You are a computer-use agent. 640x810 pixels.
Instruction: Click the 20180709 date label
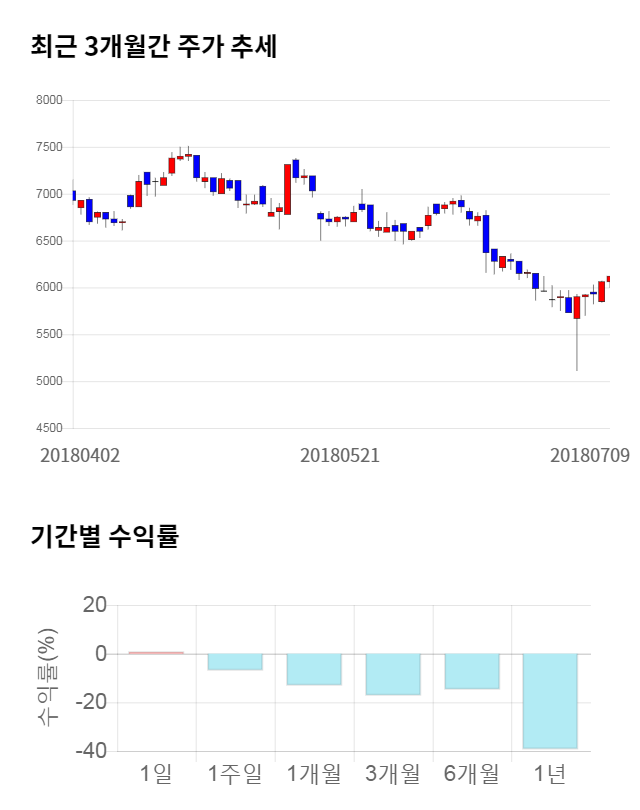[x=590, y=455]
